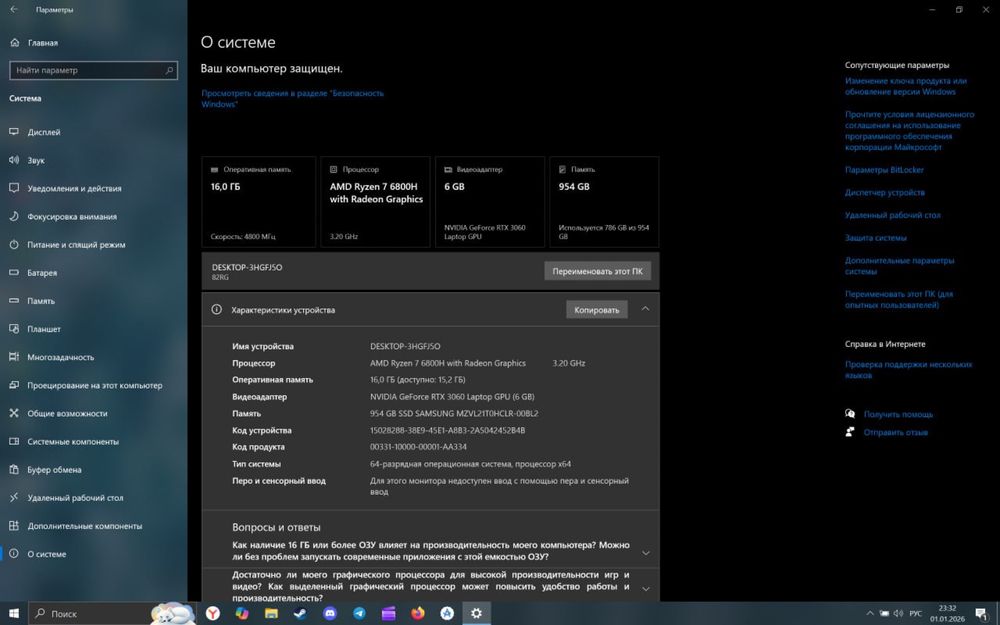The width and height of the screenshot is (1000, 625).
Task: Click the Видеоадаптер 6 GB card
Action: click(490, 202)
